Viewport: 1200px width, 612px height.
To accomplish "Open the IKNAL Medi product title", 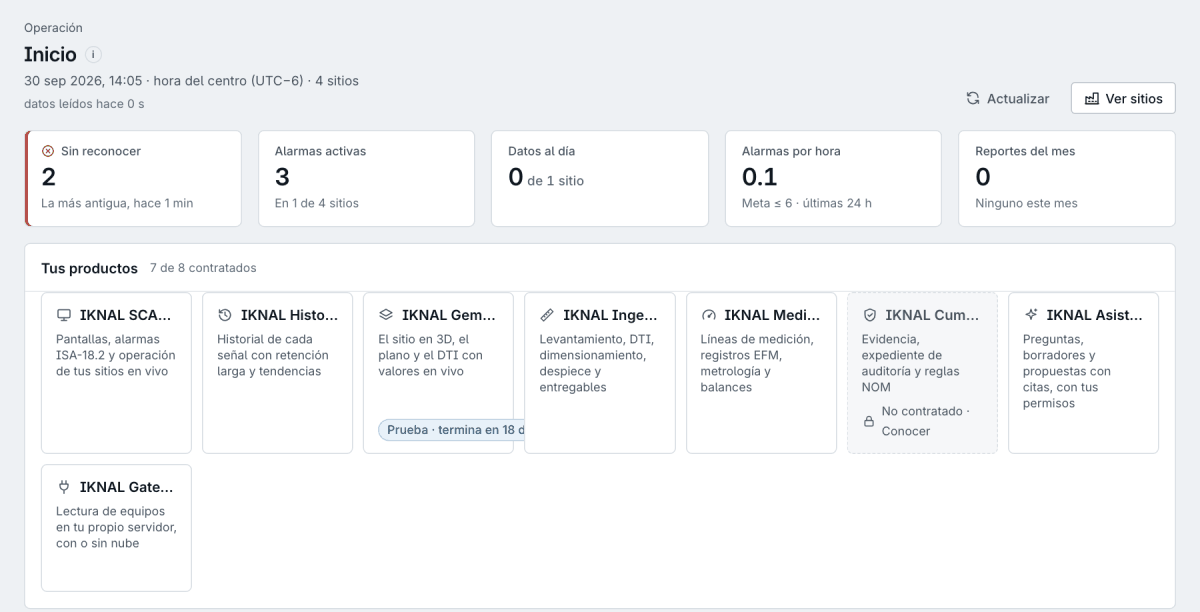I will coord(771,315).
